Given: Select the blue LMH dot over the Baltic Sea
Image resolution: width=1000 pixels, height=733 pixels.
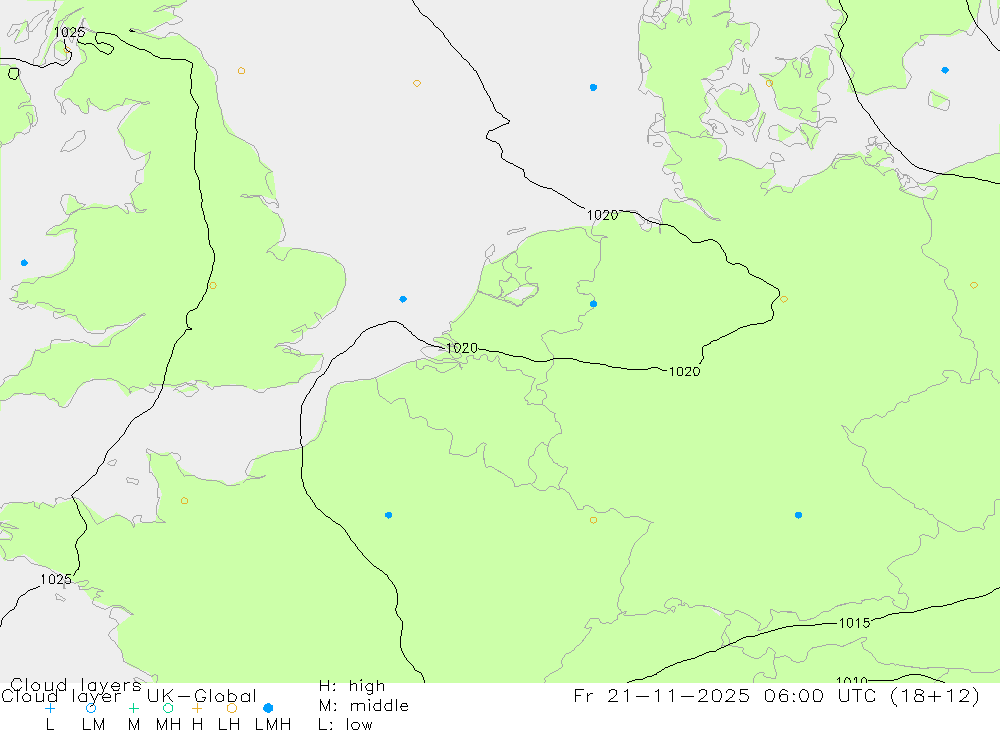Looking at the screenshot, I should click(945, 70).
